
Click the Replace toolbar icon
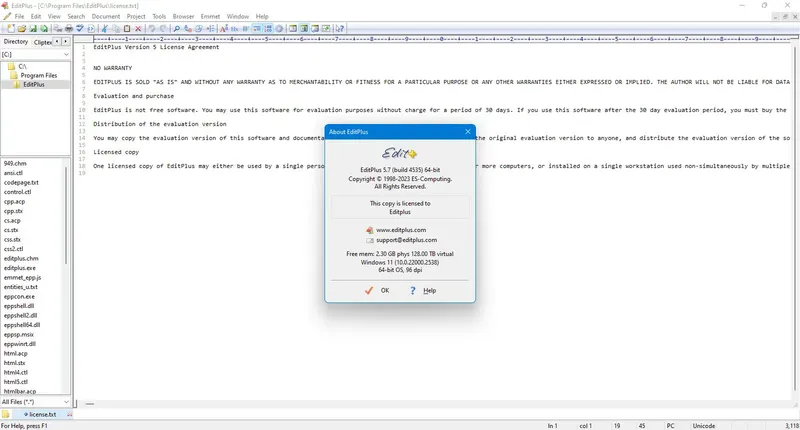188,29
